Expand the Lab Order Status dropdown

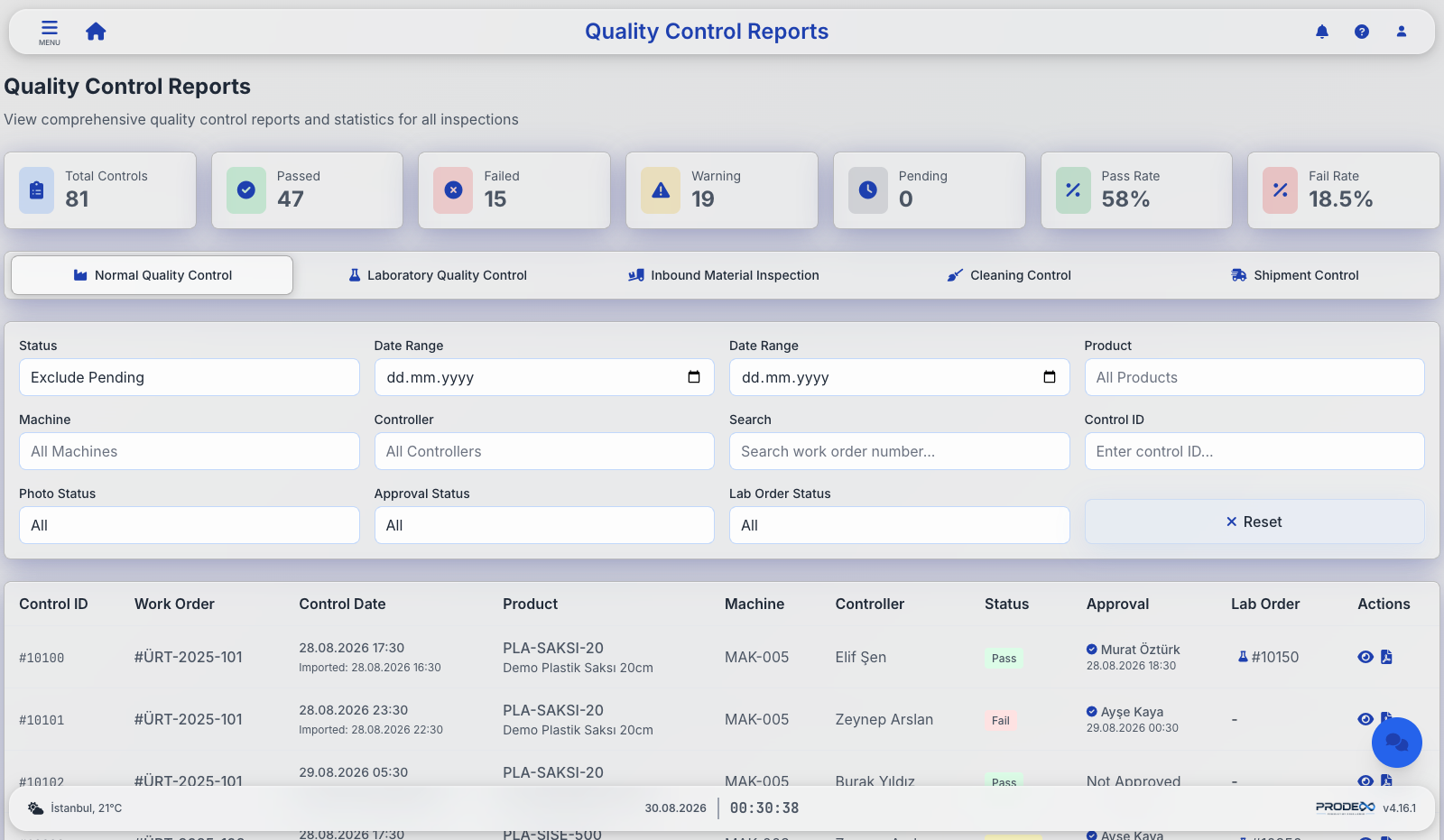(x=899, y=525)
